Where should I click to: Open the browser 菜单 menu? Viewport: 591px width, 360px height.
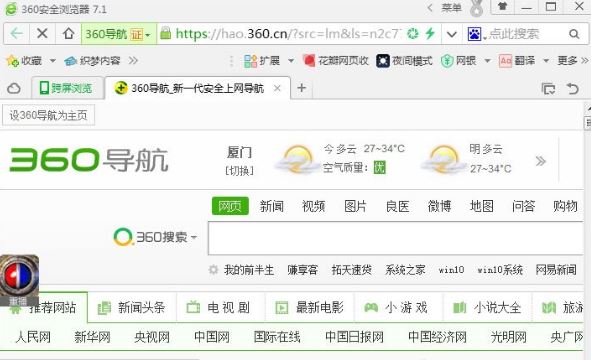pos(451,8)
